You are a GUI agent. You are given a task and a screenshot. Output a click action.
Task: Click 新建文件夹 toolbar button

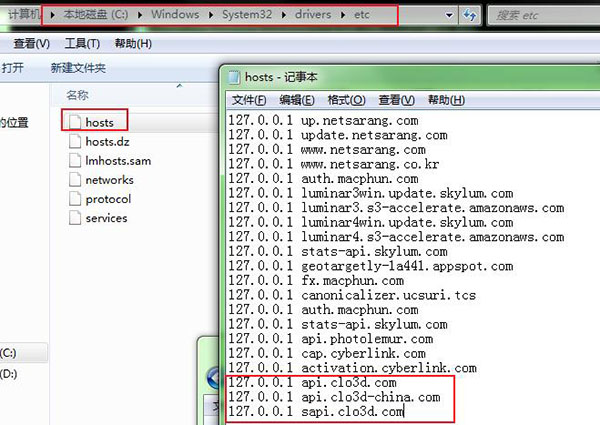click(x=78, y=68)
